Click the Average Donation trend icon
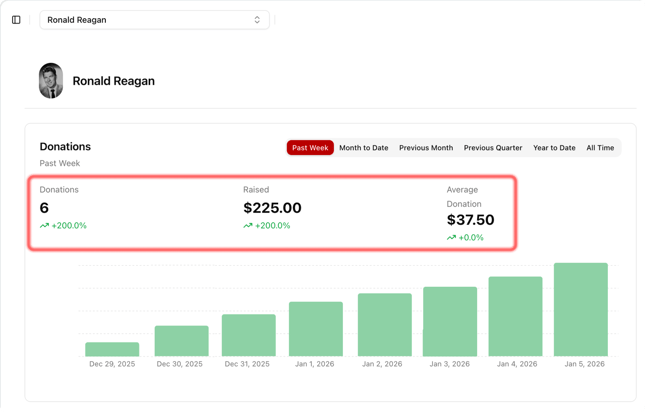Screen dimensions: 645x412 pyautogui.click(x=451, y=238)
